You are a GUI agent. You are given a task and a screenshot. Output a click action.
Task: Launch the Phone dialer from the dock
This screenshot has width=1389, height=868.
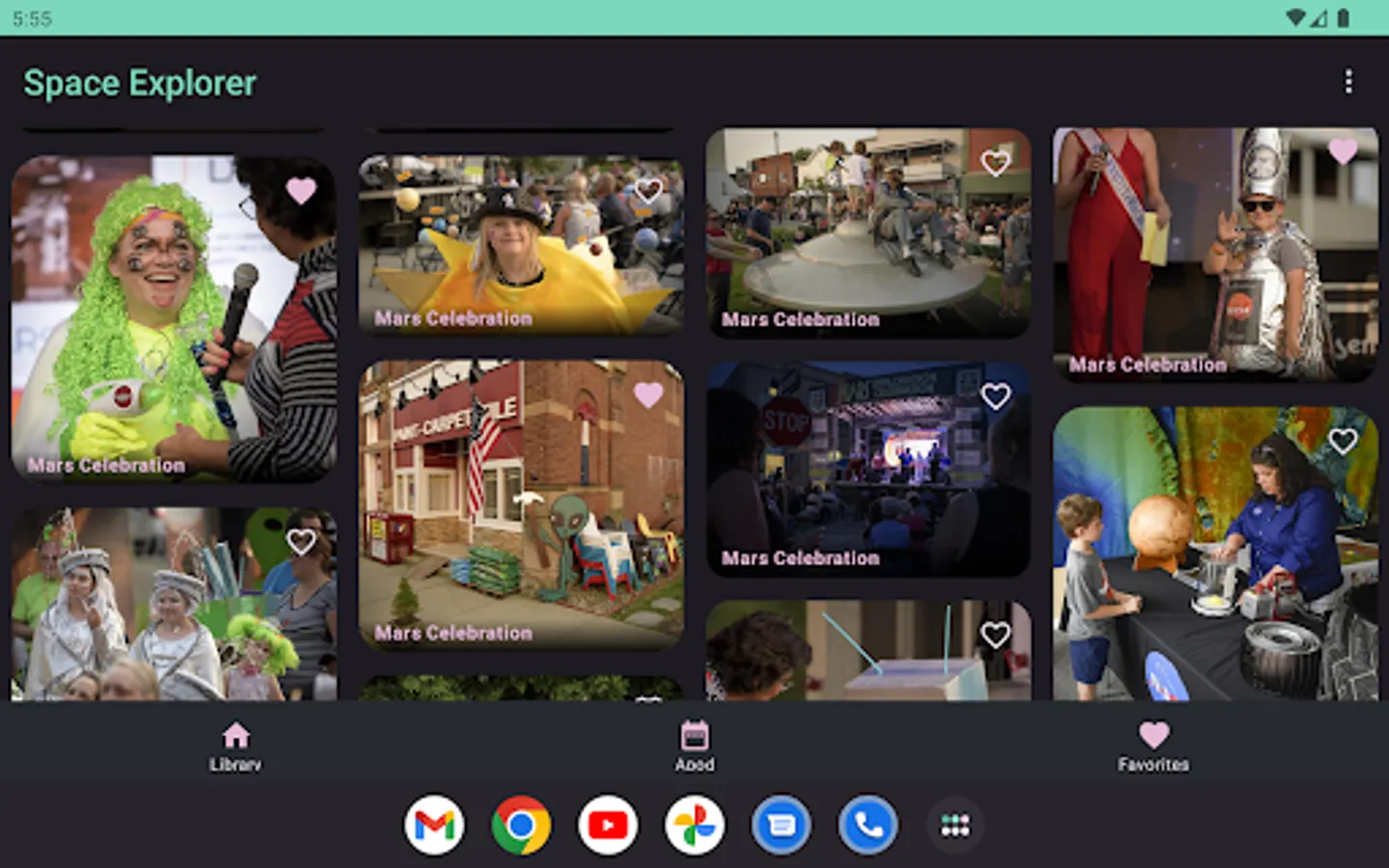pos(868,825)
